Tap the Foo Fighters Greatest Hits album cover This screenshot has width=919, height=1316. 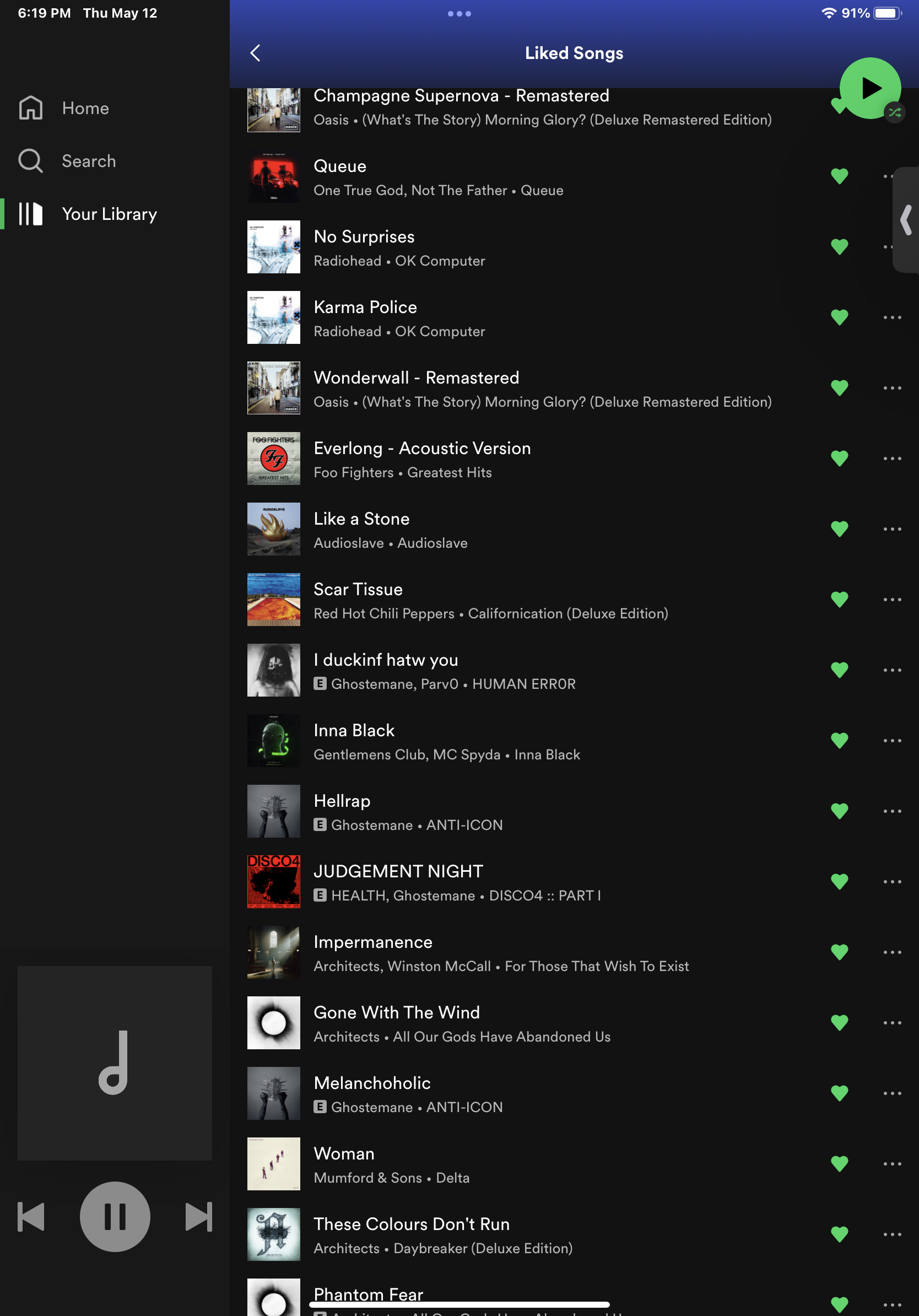point(273,458)
